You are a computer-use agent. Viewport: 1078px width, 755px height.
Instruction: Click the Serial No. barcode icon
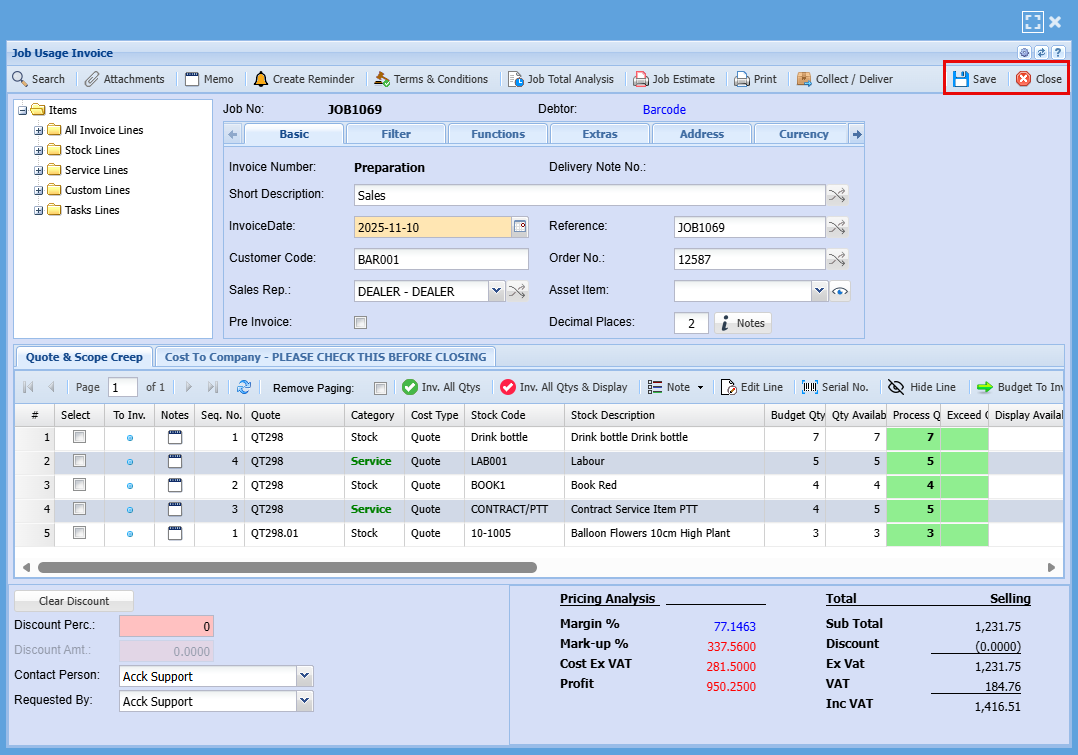(x=810, y=387)
